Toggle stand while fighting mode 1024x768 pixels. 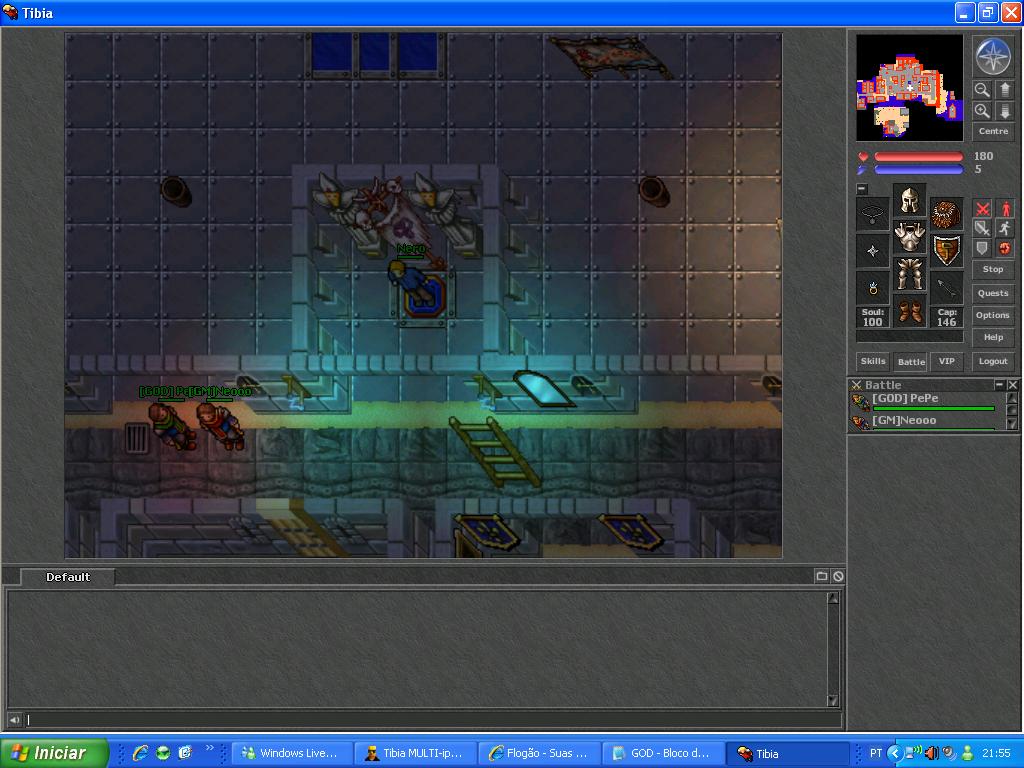[x=1005, y=209]
